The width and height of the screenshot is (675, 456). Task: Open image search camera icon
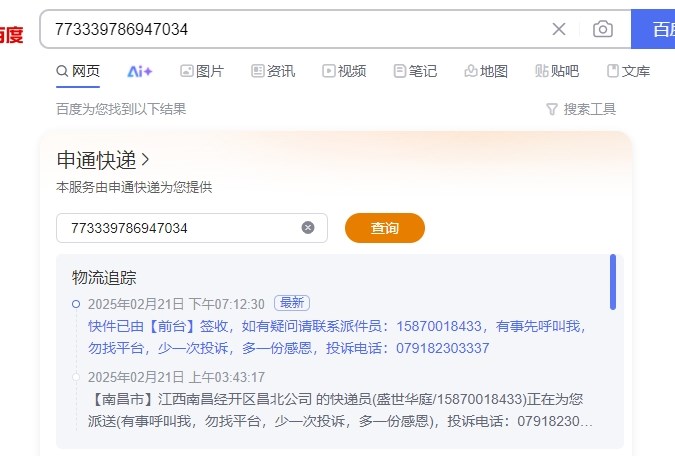[x=603, y=29]
